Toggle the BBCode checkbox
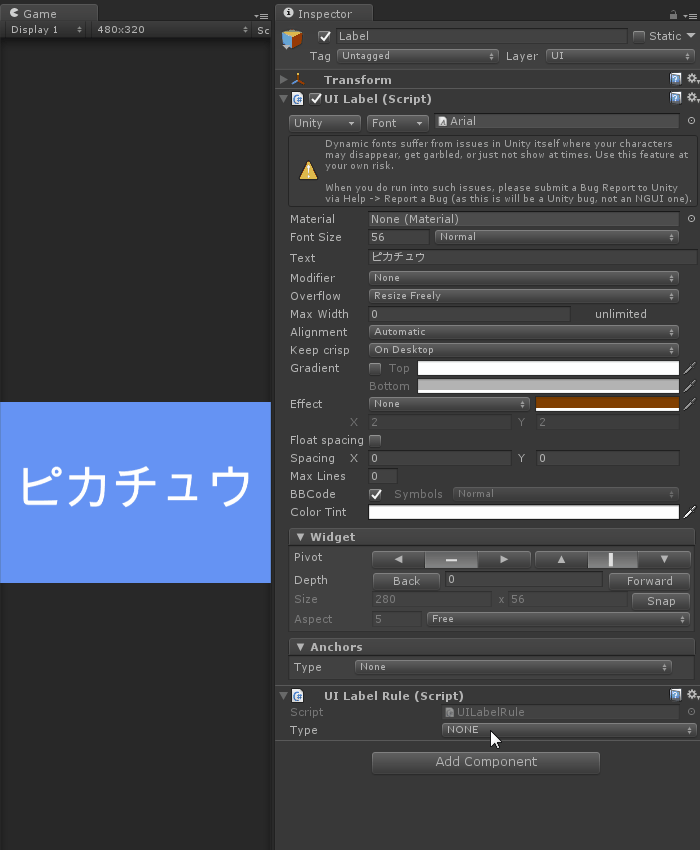This screenshot has height=850, width=700. (x=375, y=494)
